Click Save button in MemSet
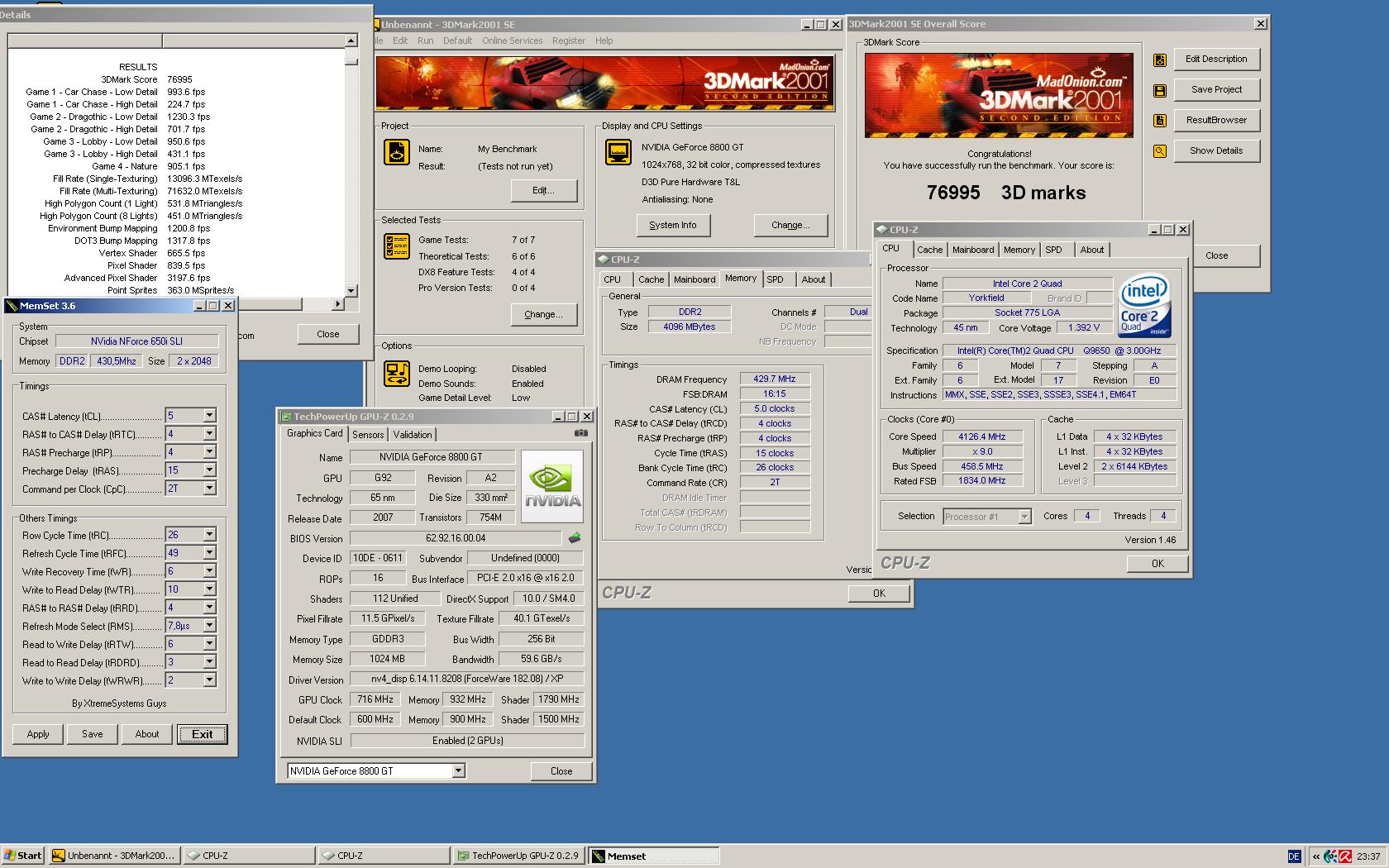 tap(93, 734)
